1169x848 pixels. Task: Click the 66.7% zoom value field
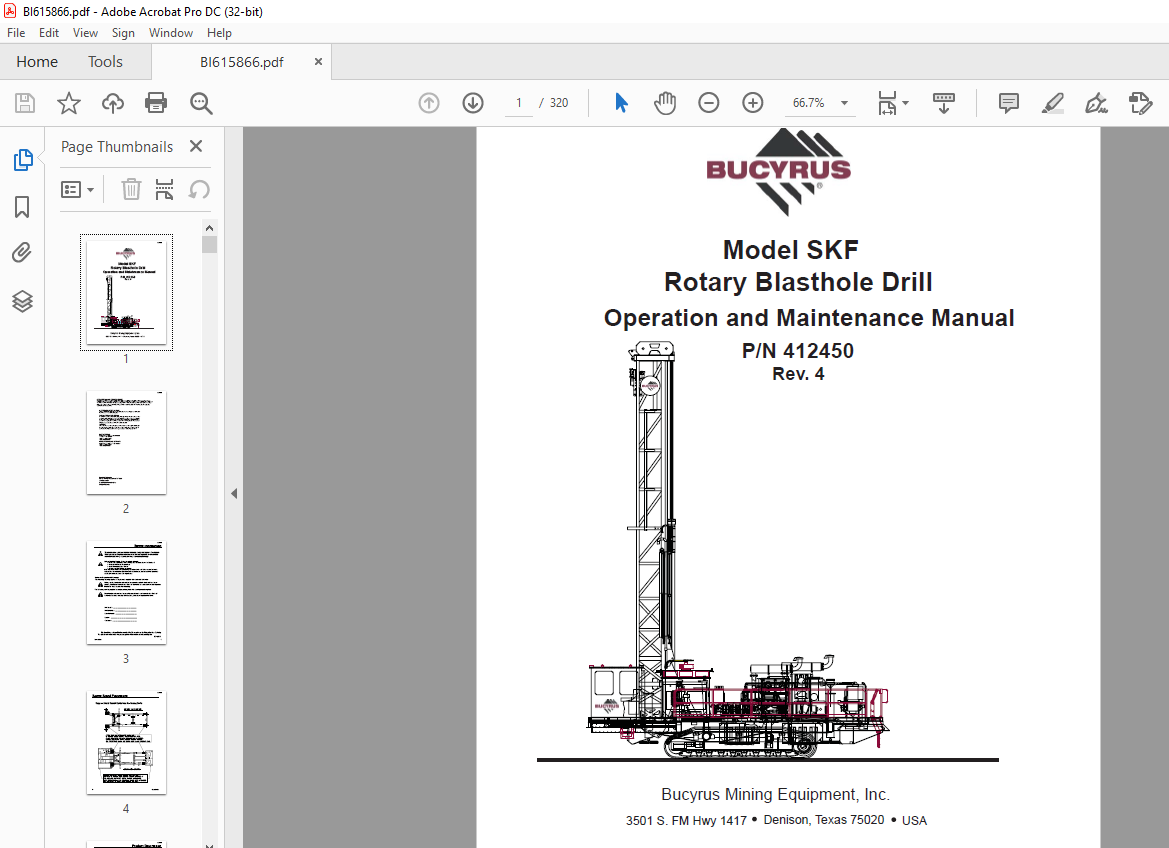(x=809, y=103)
